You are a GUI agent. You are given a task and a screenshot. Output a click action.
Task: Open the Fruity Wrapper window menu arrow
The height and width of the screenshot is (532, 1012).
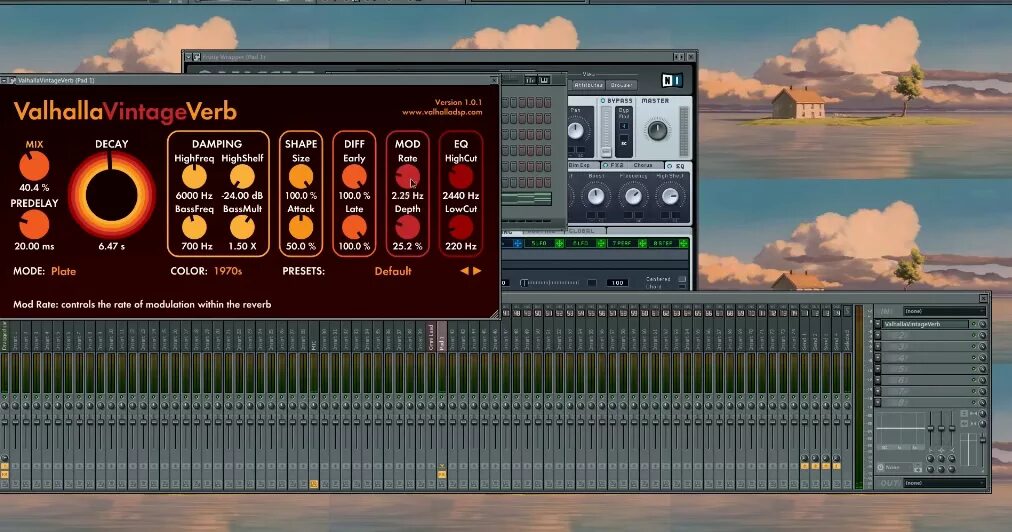coord(188,57)
